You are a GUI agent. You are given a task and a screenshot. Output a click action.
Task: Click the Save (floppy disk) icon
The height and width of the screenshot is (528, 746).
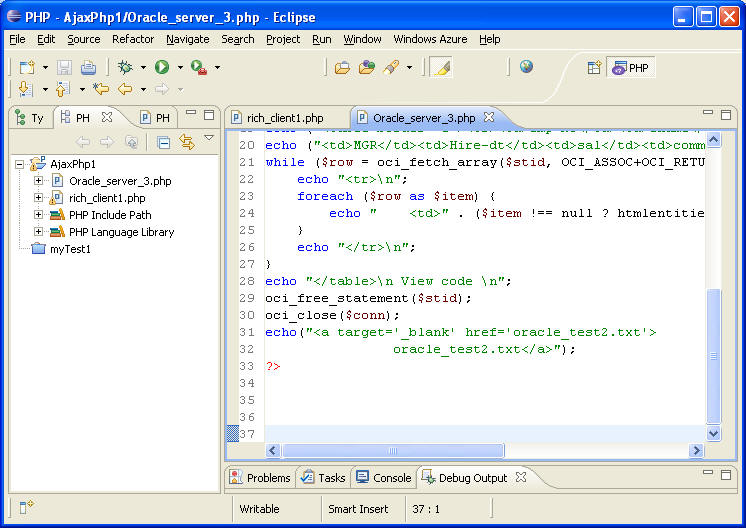pyautogui.click(x=64, y=68)
